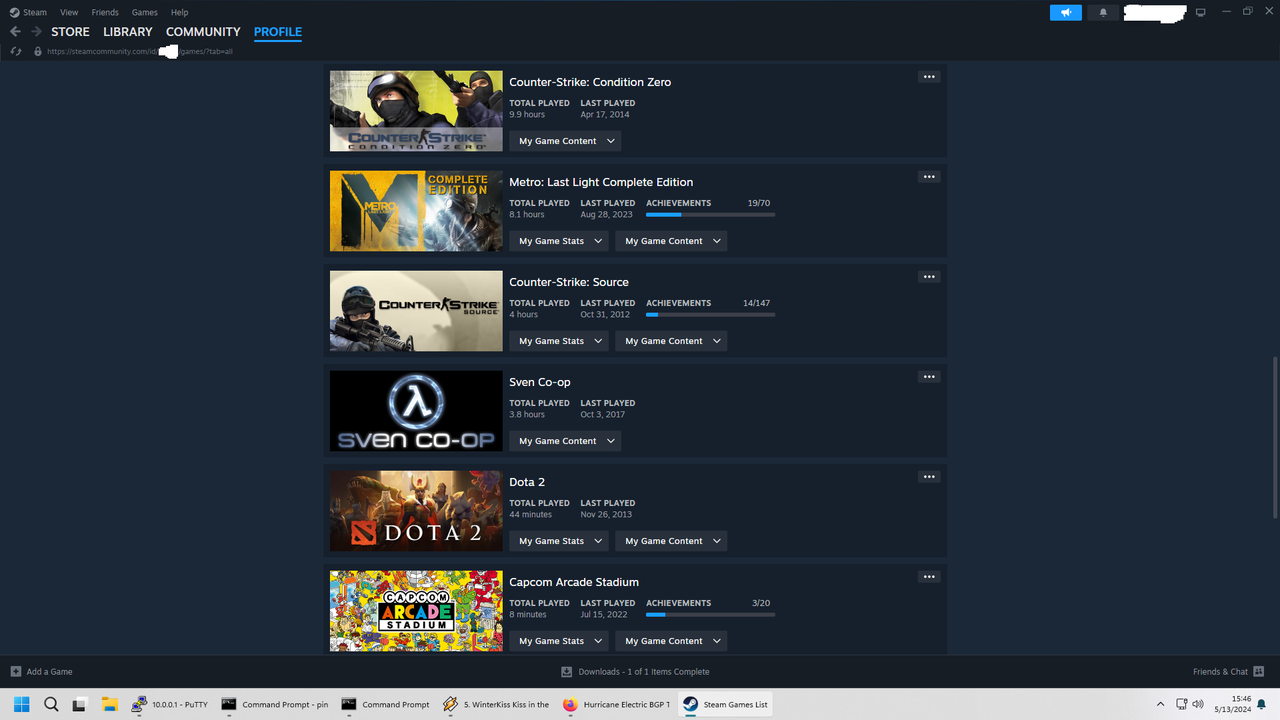This screenshot has height=720, width=1280.
Task: Open the Metro: Last Light Complete Edition link
Action: point(601,182)
